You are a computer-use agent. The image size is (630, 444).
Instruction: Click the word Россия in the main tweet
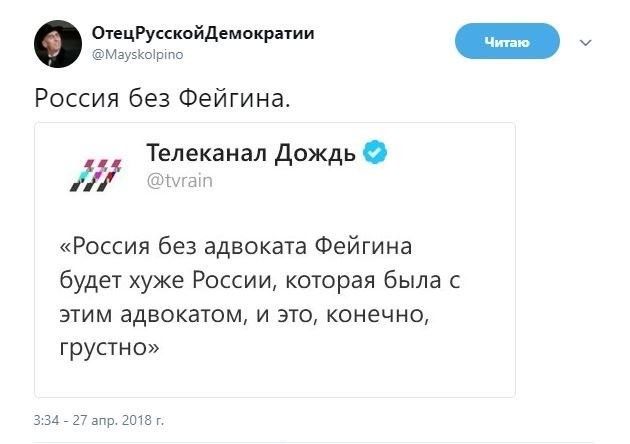[x=77, y=99]
